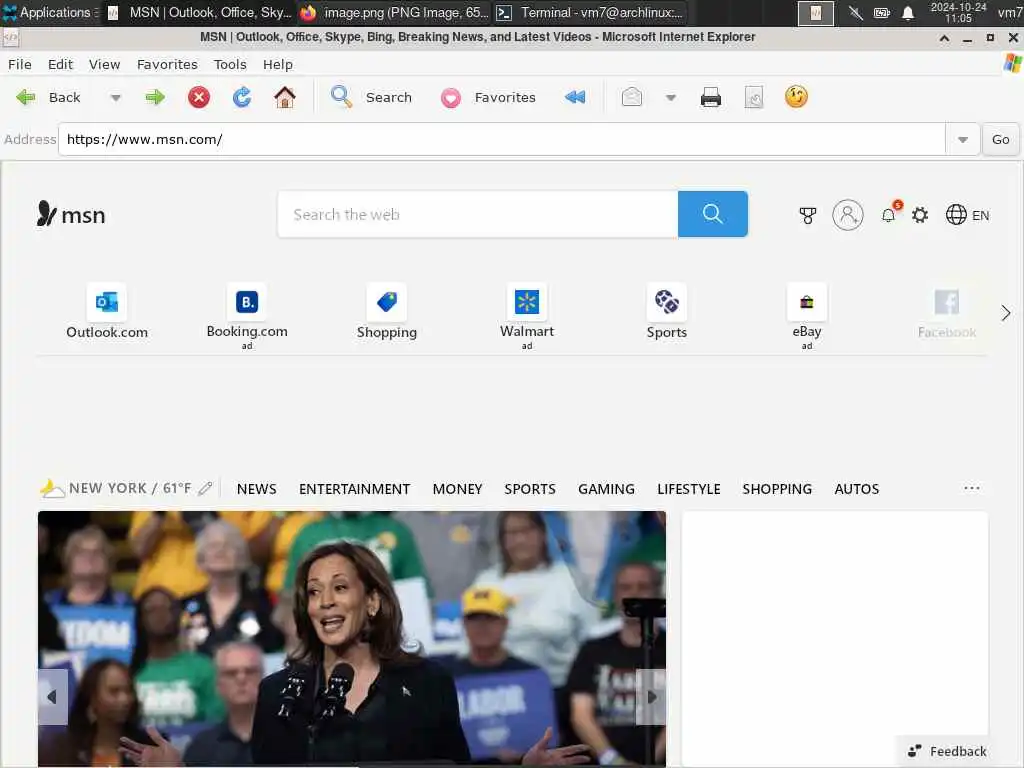Switch to the NEWS tab
Screen dimensions: 1024x768
(x=257, y=489)
